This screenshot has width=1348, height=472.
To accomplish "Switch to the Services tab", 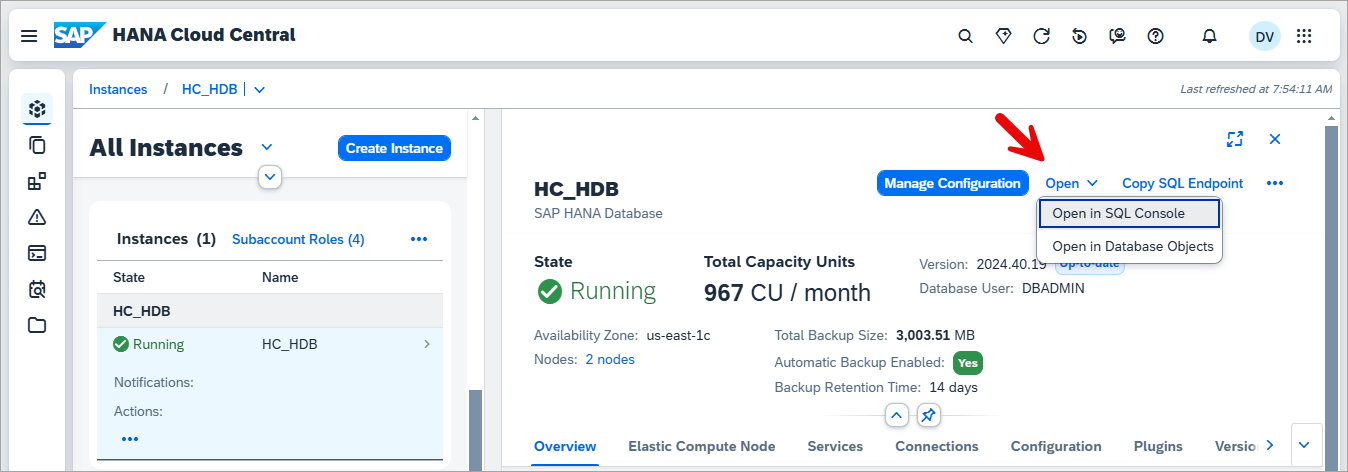I will (x=835, y=446).
